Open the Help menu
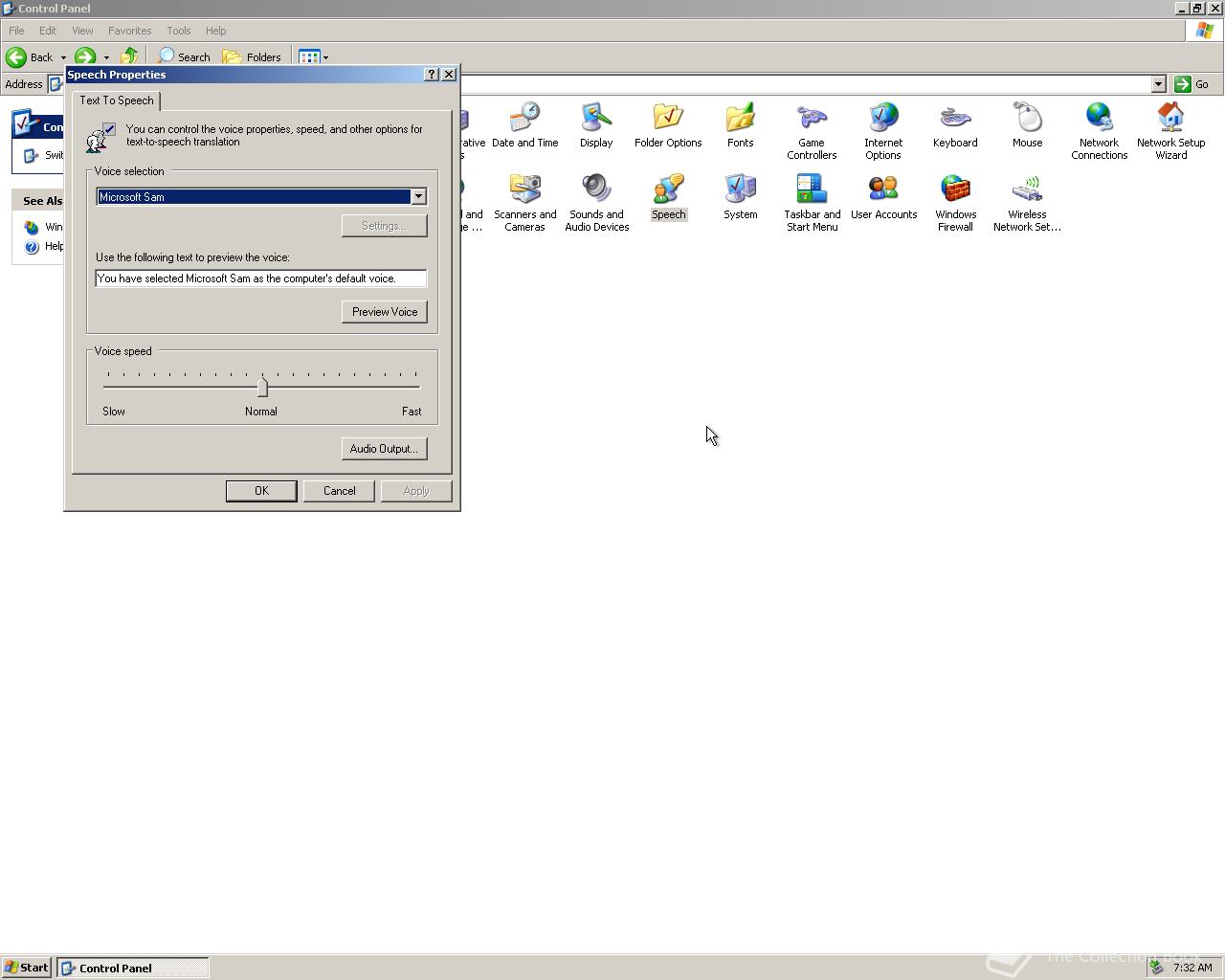Image resolution: width=1225 pixels, height=980 pixels. click(x=215, y=31)
